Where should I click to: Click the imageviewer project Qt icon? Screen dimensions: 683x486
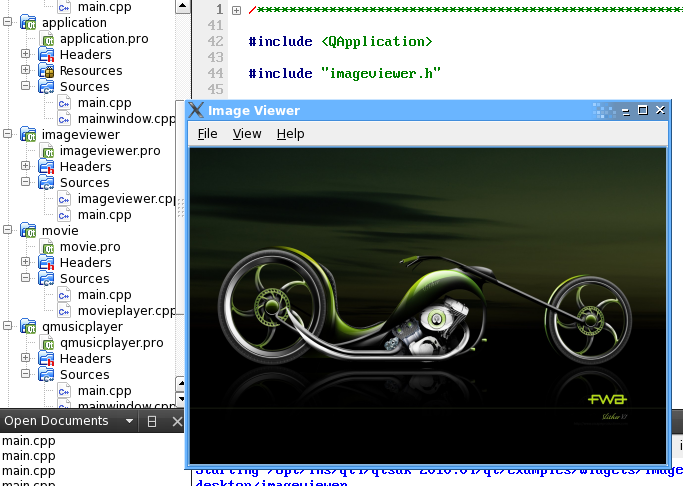(x=29, y=135)
